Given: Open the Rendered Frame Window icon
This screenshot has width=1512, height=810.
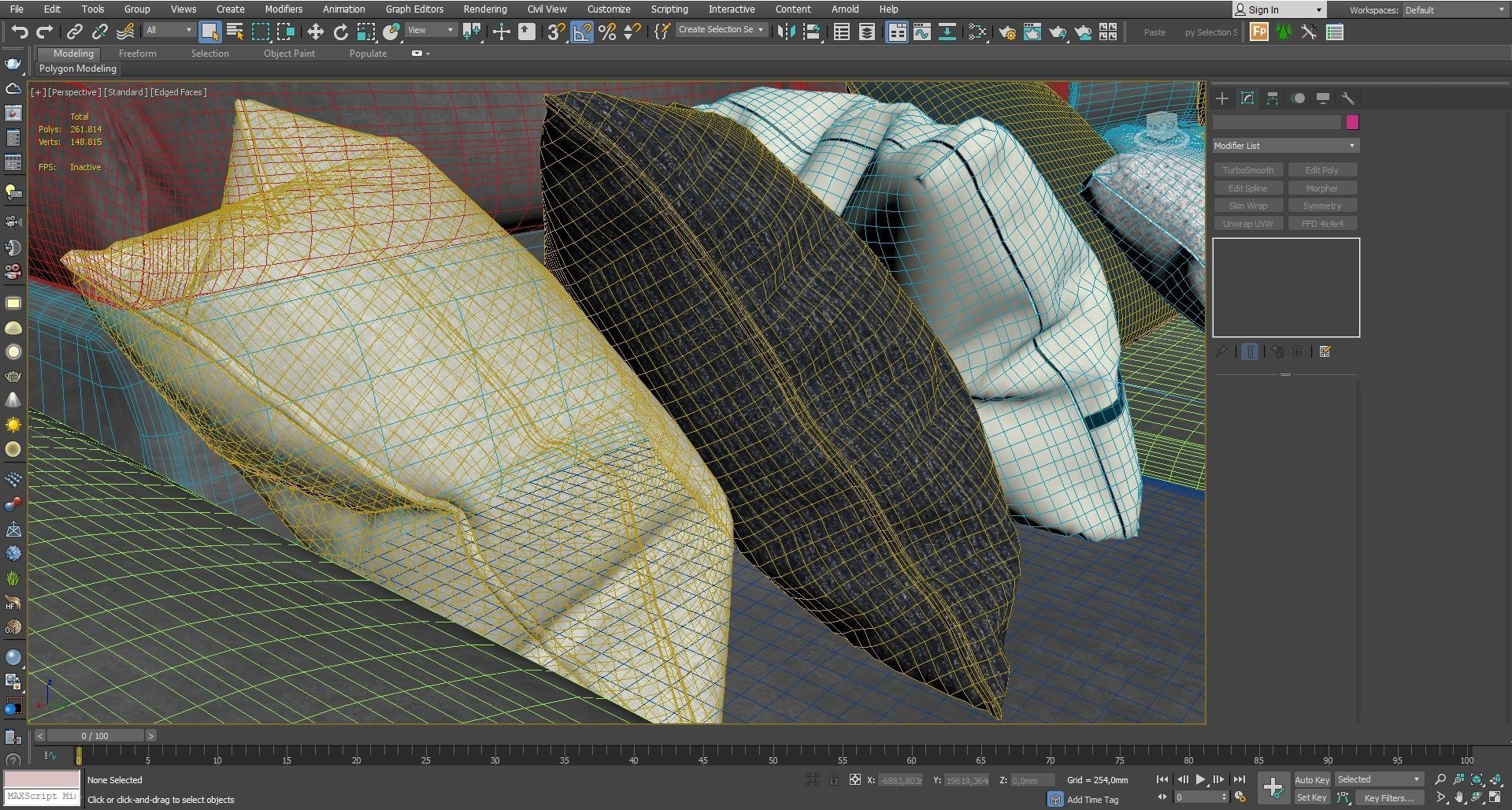Looking at the screenshot, I should click(x=1032, y=32).
